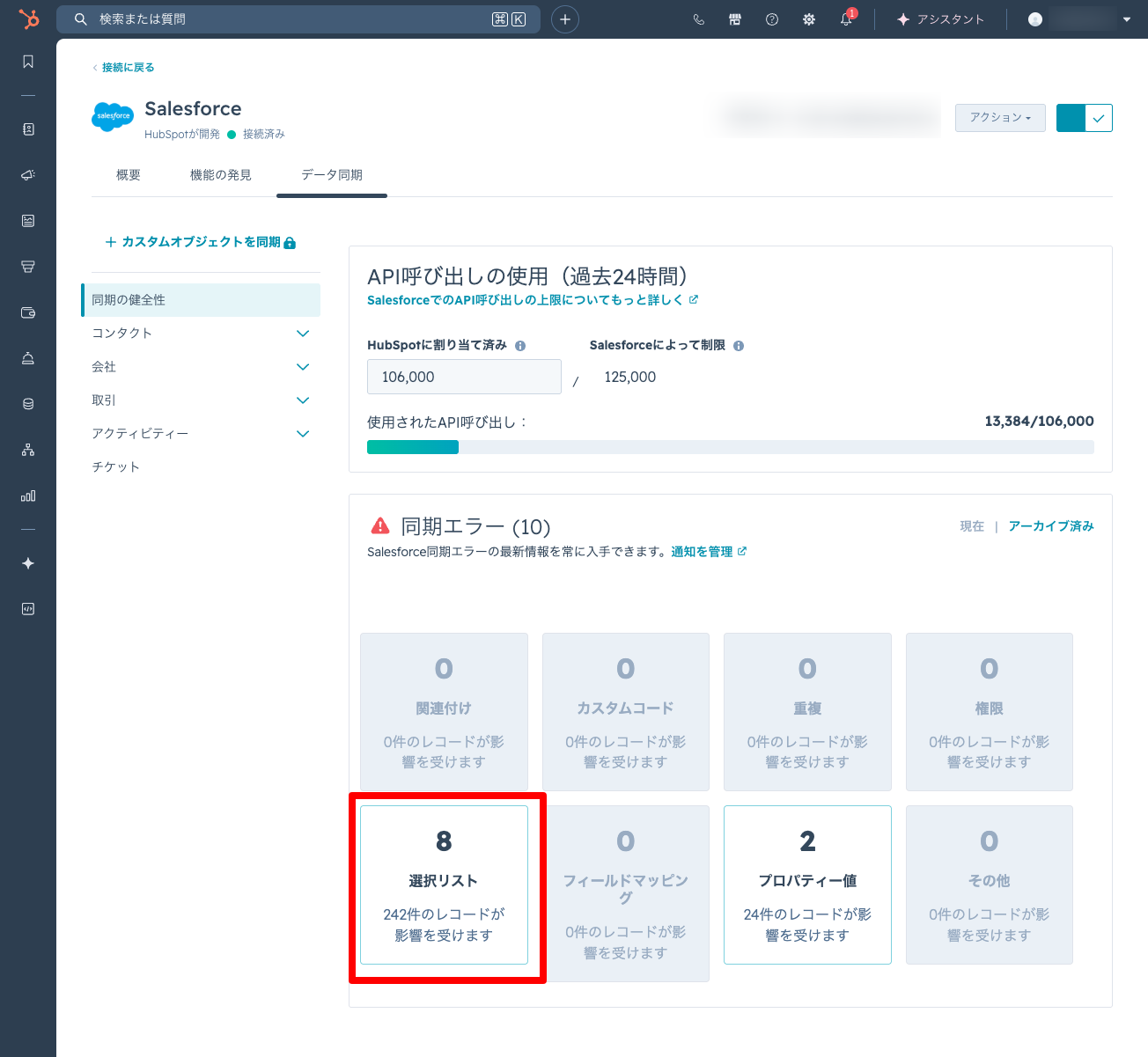Open the Marketplace icon in top bar
Image resolution: width=1148 pixels, height=1057 pixels.
coord(735,19)
